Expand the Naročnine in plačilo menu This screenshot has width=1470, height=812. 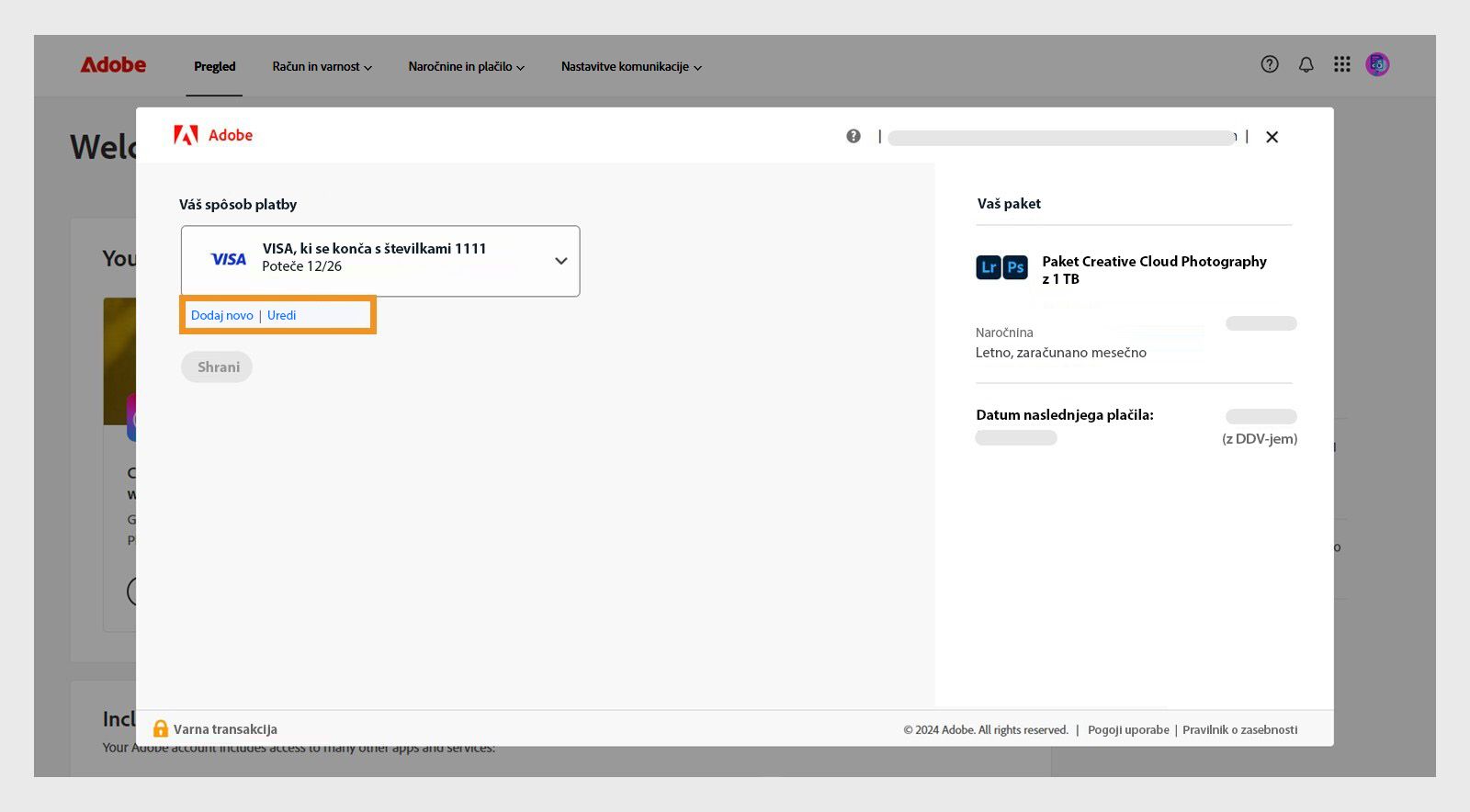tap(466, 67)
